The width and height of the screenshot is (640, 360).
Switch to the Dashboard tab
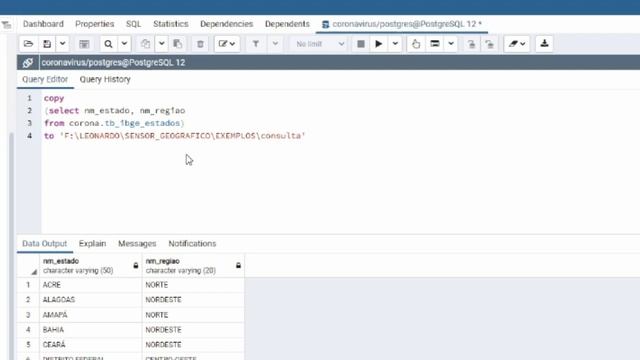43,24
